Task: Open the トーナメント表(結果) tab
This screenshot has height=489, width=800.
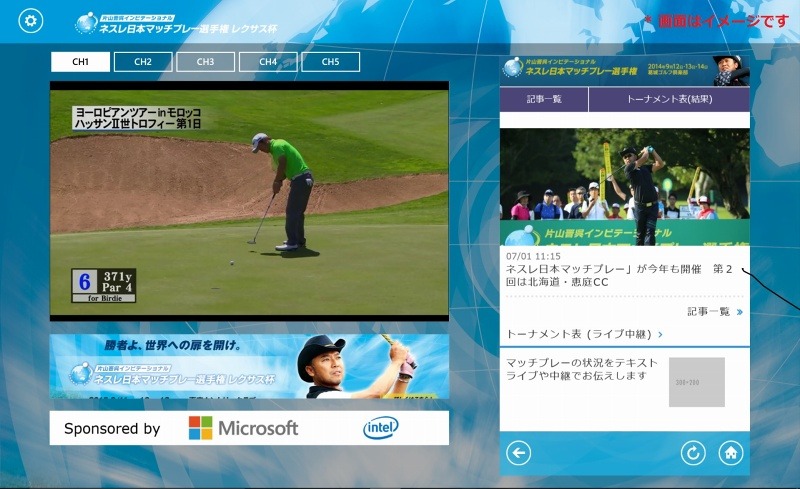Action: (x=669, y=99)
